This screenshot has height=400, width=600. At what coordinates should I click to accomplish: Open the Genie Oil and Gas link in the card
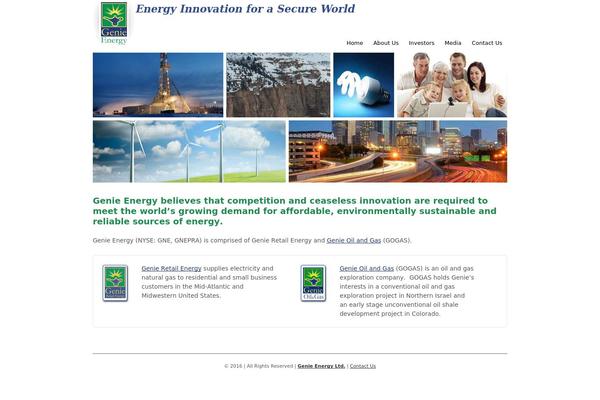[367, 268]
